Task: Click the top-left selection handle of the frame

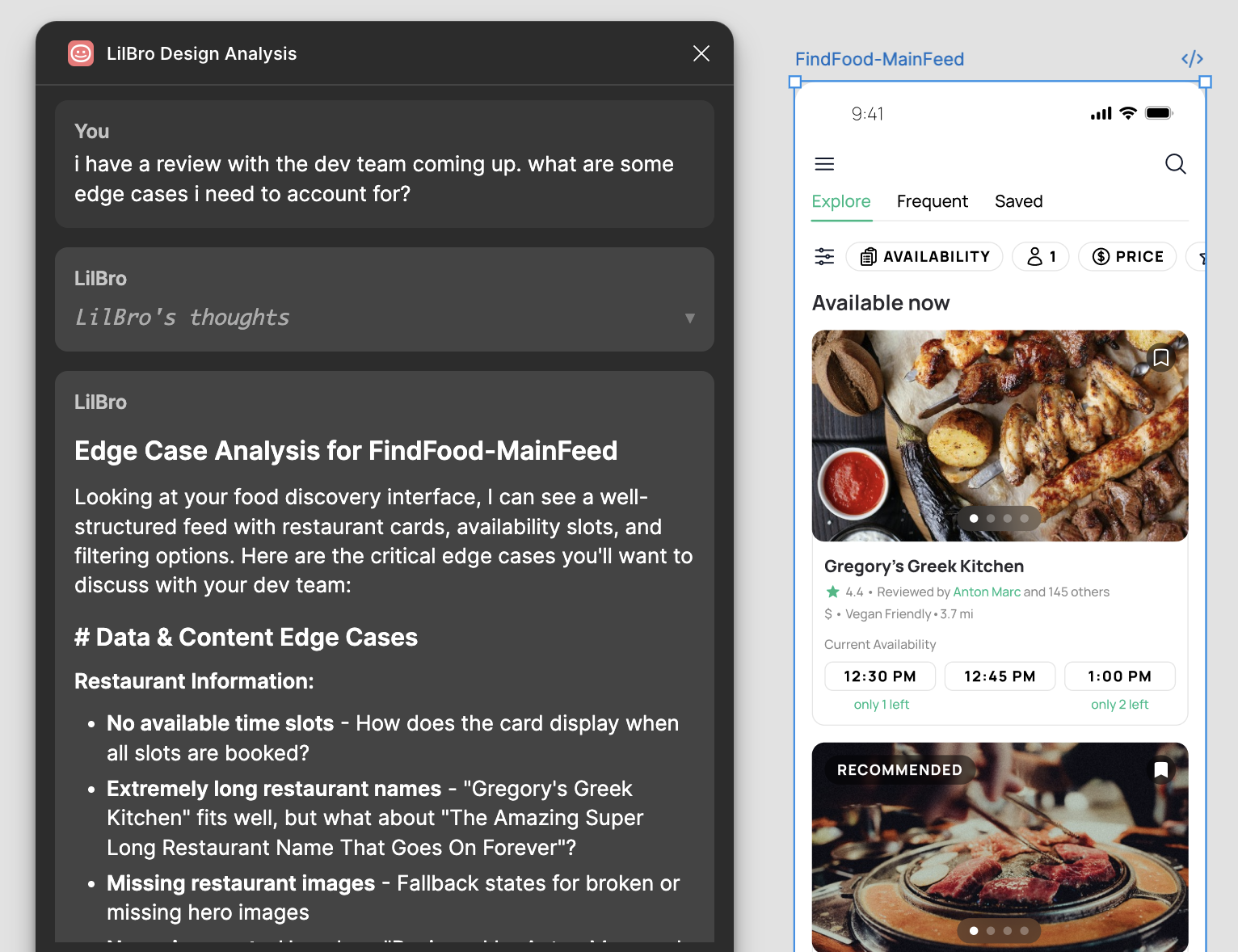Action: click(795, 82)
